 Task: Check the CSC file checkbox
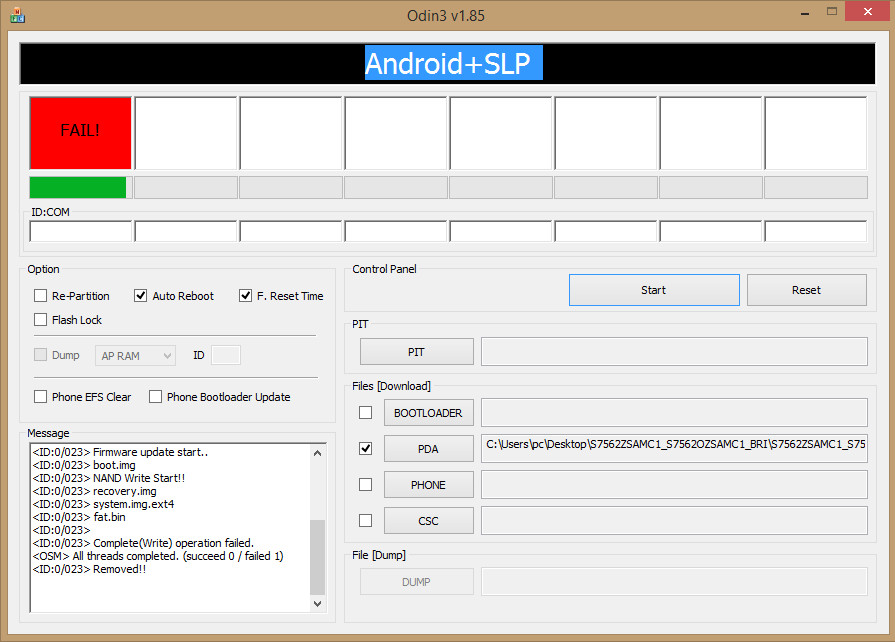(365, 520)
